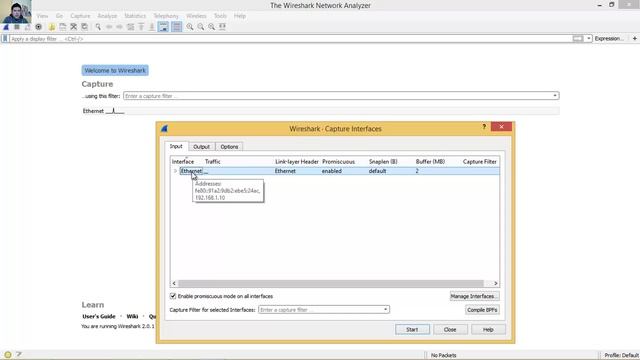Open Manage Interfaces
The width and height of the screenshot is (640, 360).
[x=474, y=296]
